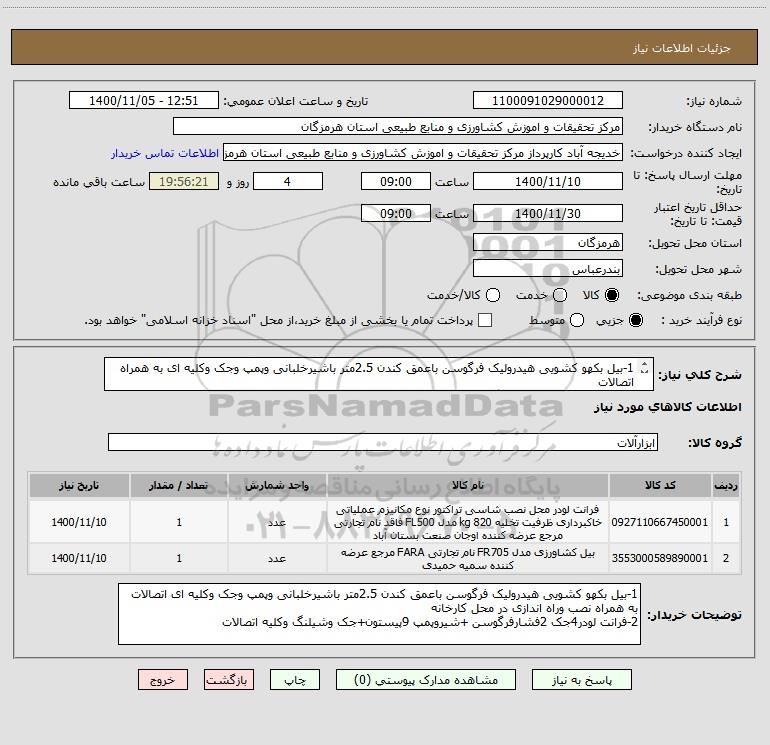Click the نام کالا column header
The height and width of the screenshot is (745, 770).
(468, 485)
